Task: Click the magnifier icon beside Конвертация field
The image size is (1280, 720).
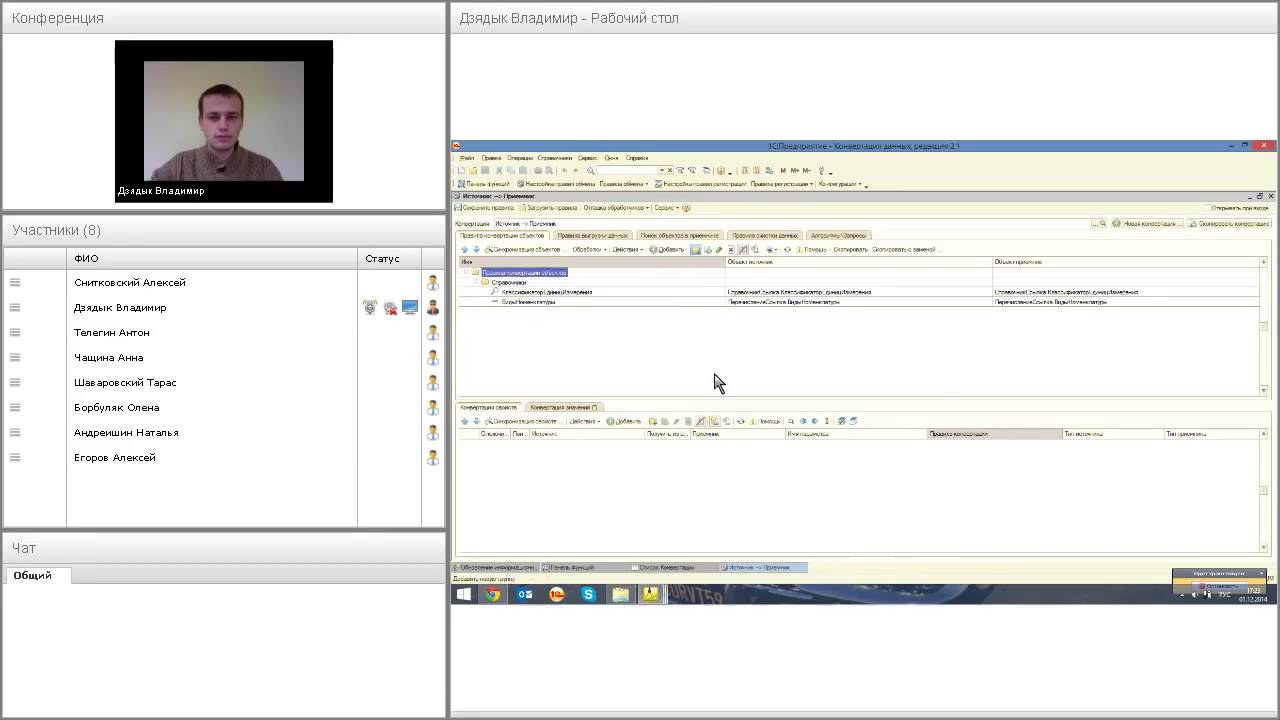Action: tap(1103, 223)
